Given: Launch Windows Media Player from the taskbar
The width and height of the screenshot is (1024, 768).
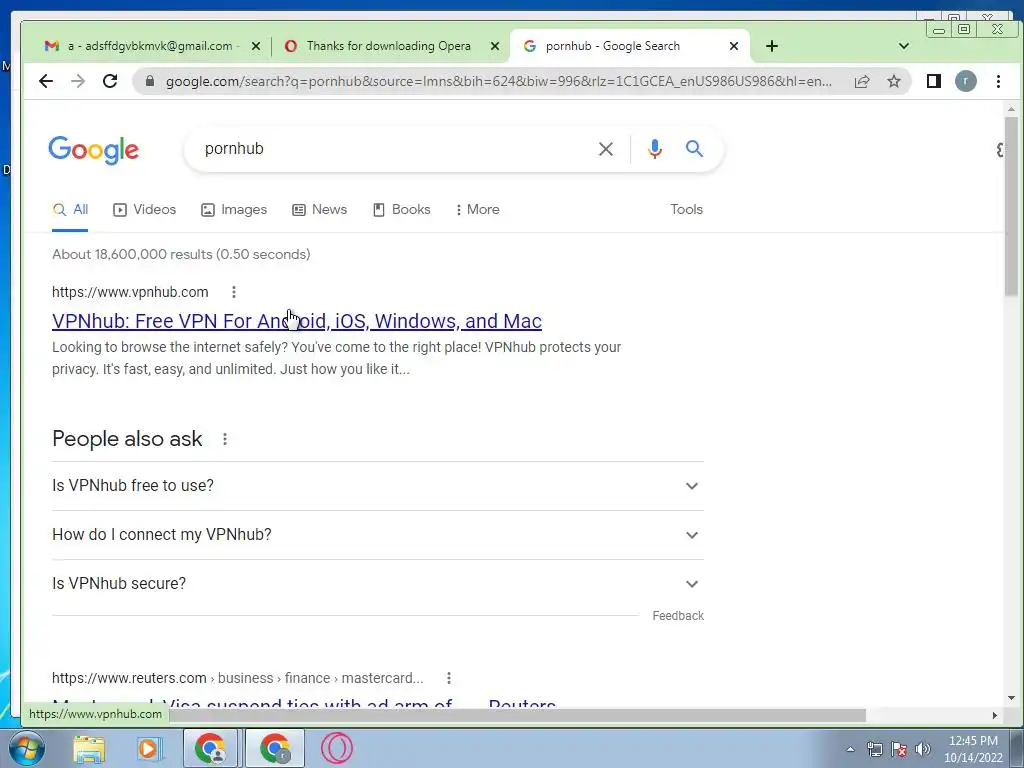Looking at the screenshot, I should click(x=149, y=748).
